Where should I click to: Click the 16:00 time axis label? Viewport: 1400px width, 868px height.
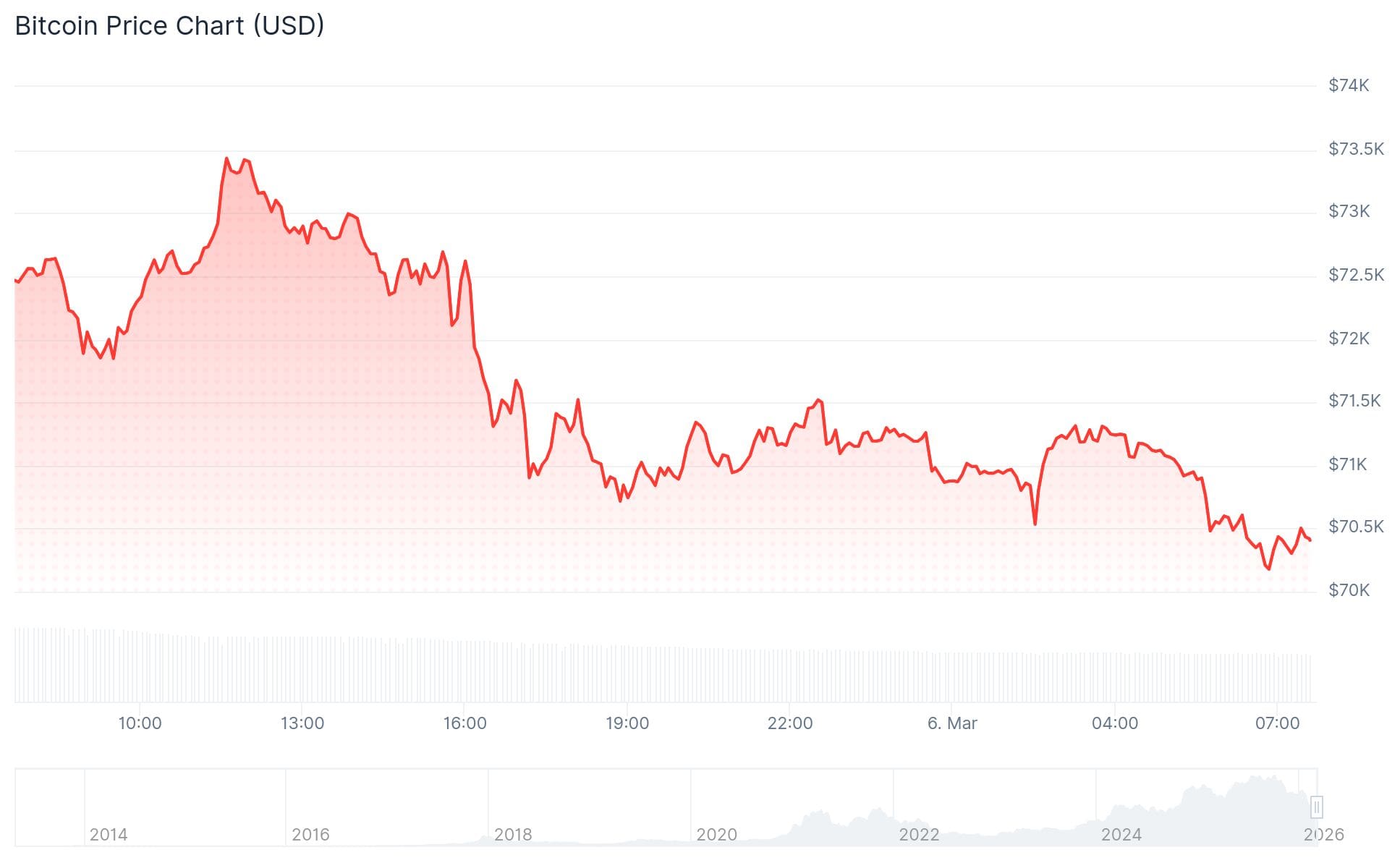(464, 723)
